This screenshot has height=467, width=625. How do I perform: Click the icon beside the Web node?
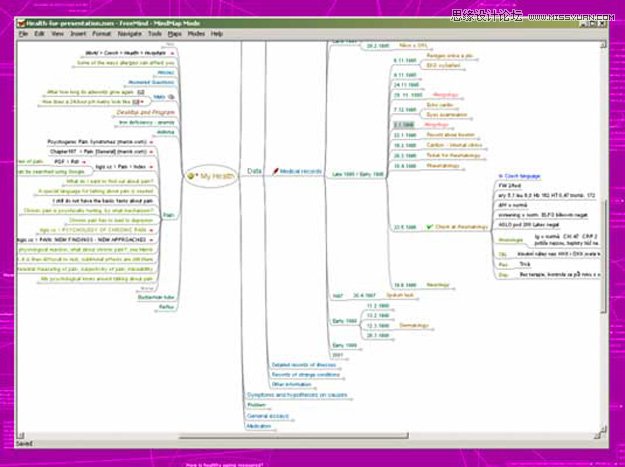point(171,97)
